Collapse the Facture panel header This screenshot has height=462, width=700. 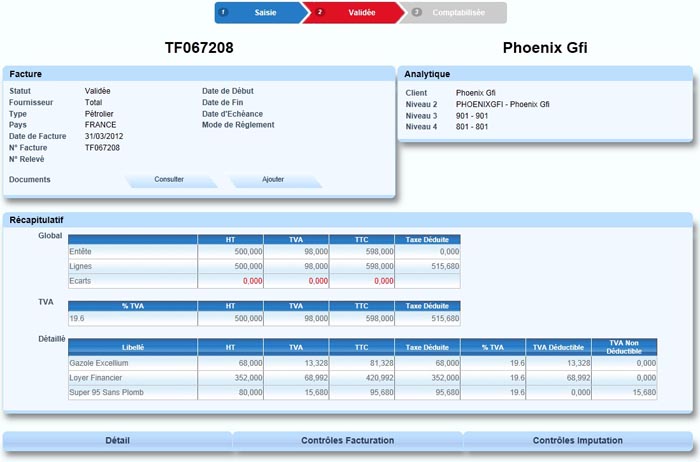click(x=198, y=74)
